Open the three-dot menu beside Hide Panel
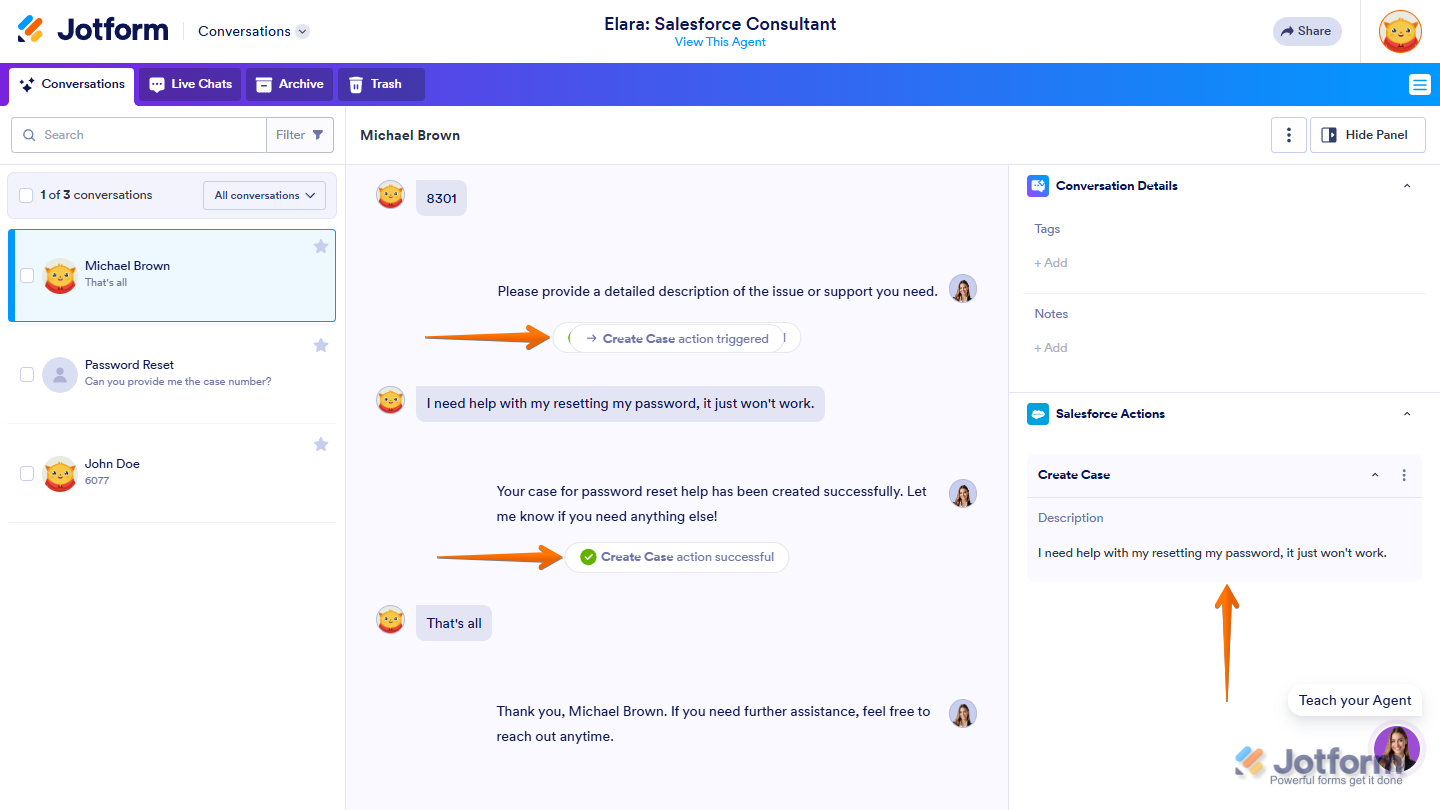The height and width of the screenshot is (810, 1440). [x=1289, y=135]
